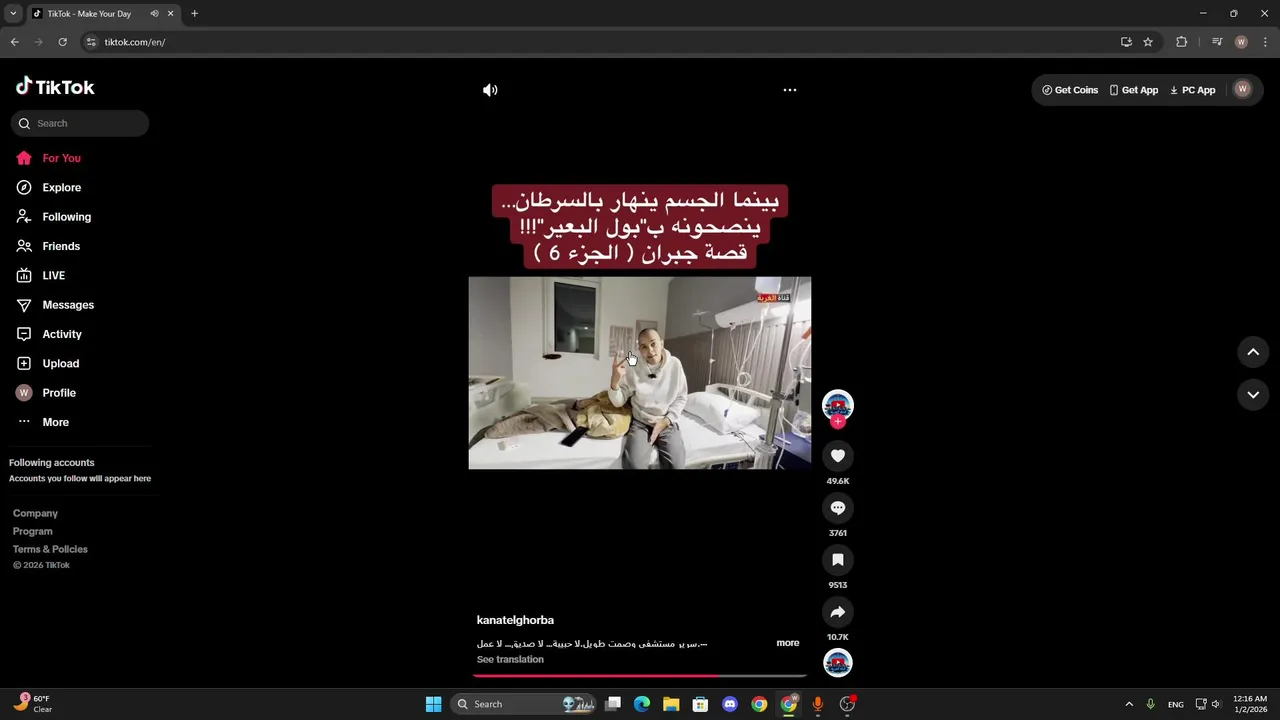Go to previous video with up arrow

point(1253,352)
